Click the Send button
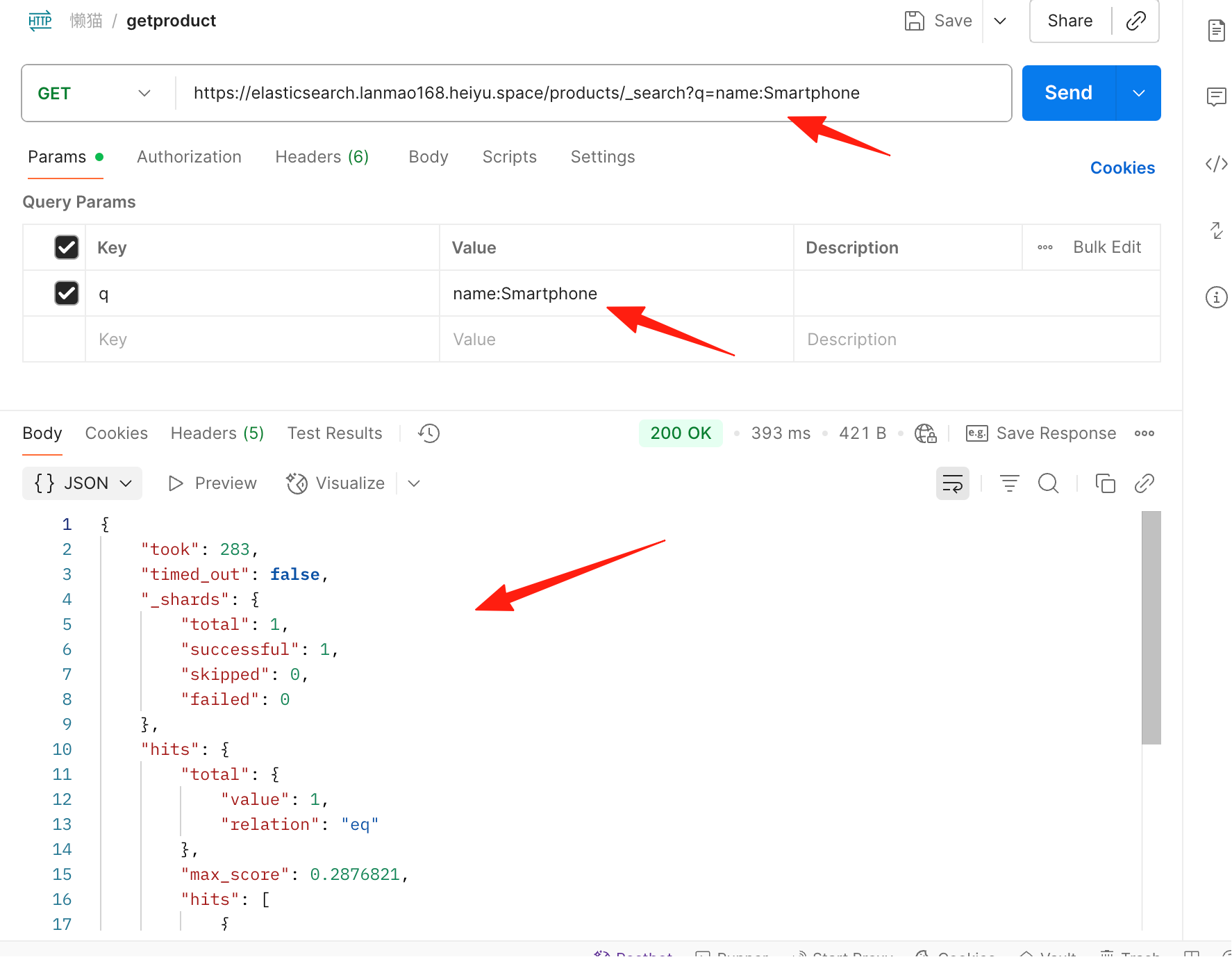Image resolution: width=1232 pixels, height=957 pixels. (1069, 93)
